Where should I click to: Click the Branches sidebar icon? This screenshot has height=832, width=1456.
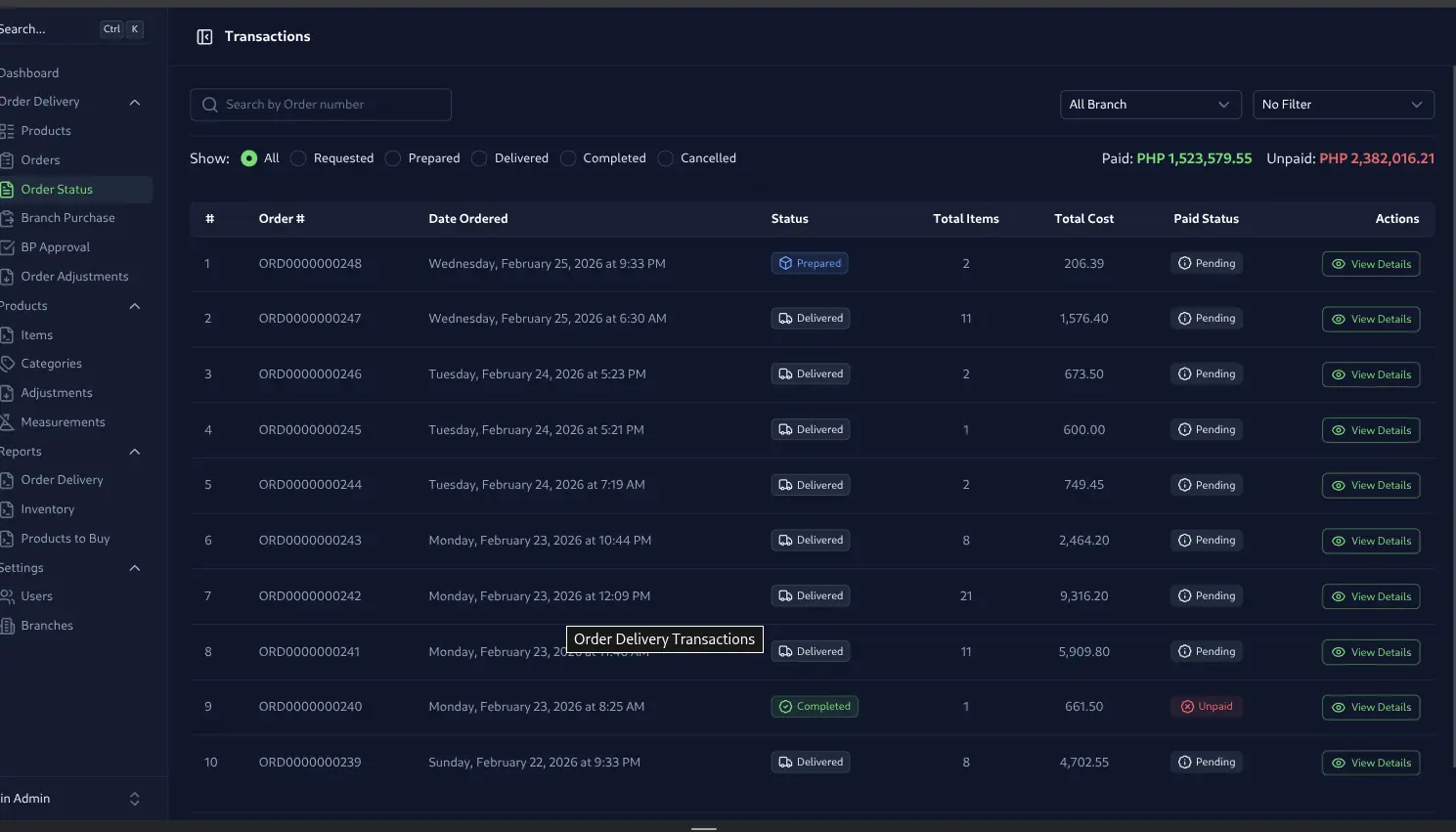click(8, 625)
